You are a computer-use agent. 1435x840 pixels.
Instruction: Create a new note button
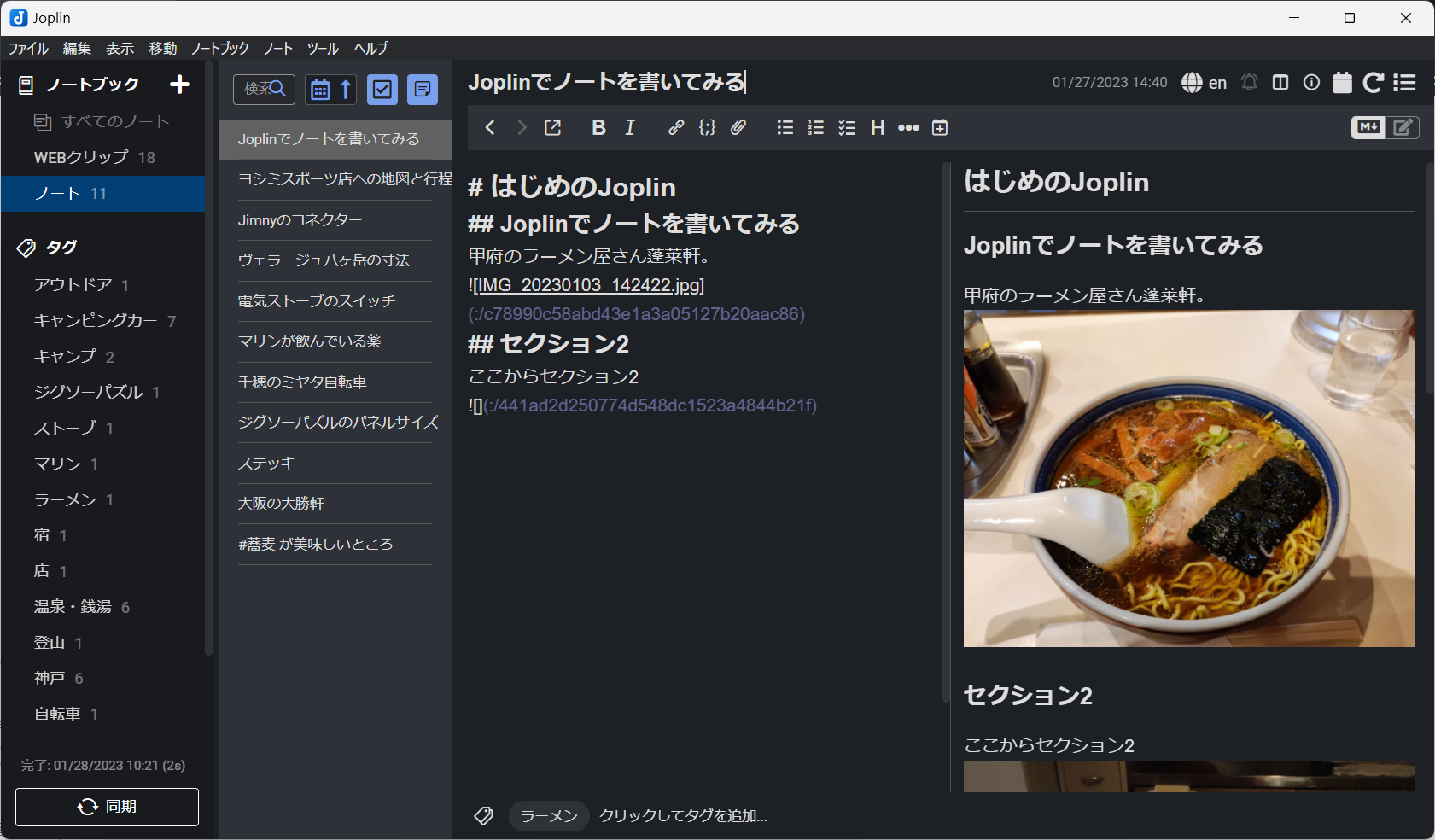coord(423,89)
